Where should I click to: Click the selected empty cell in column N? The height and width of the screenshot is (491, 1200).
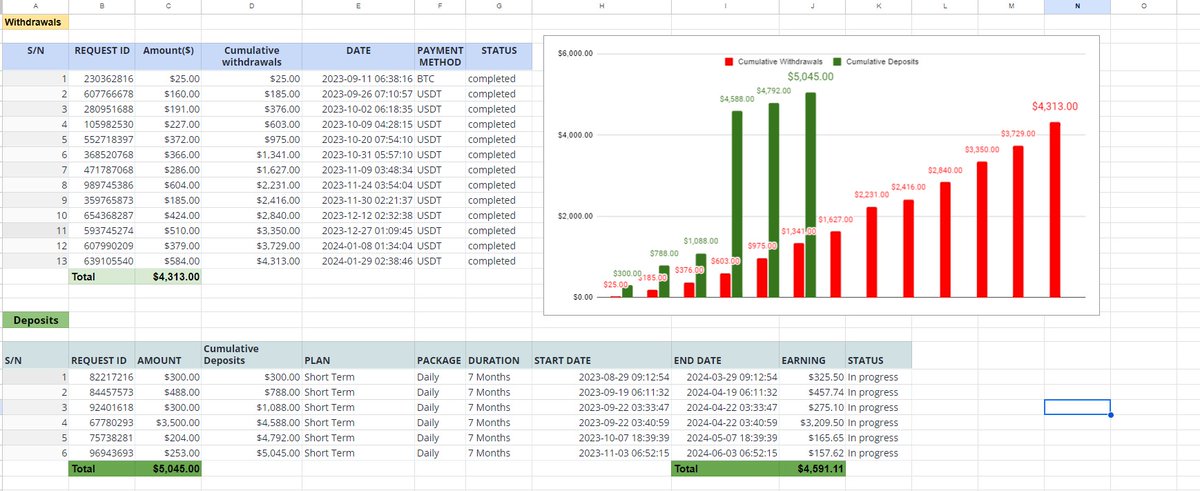pos(1077,407)
